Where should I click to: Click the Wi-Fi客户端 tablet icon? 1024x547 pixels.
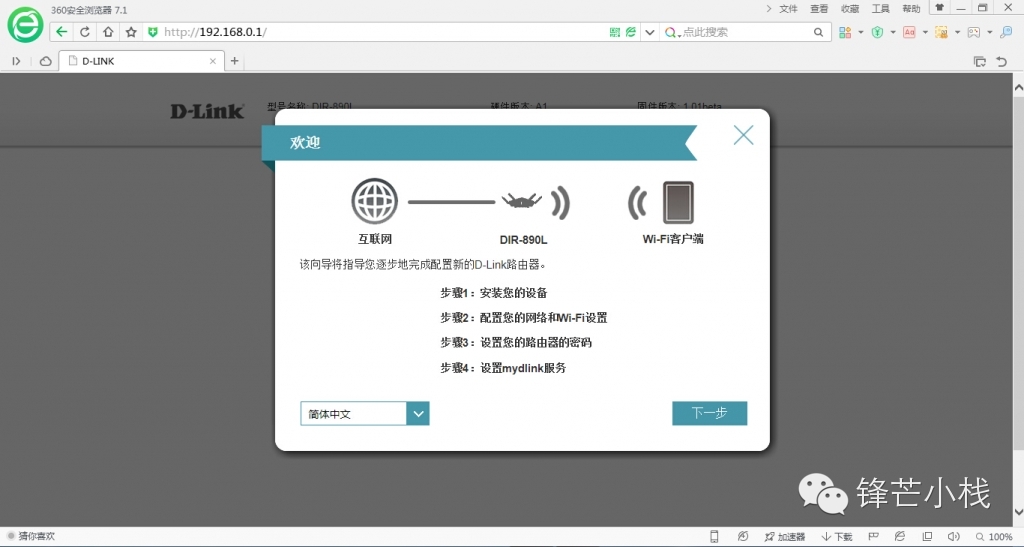click(x=678, y=202)
